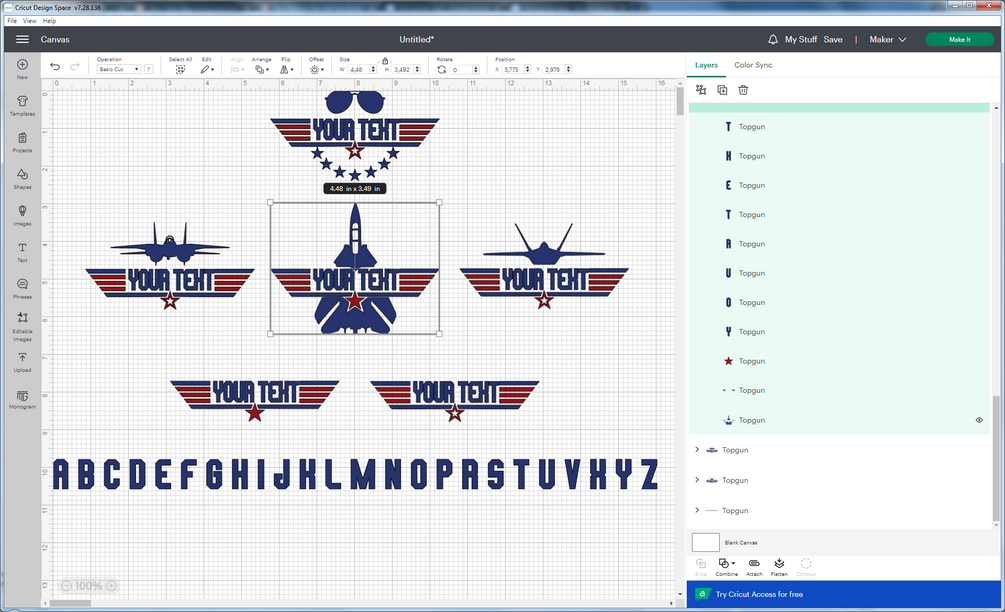Image resolution: width=1005 pixels, height=612 pixels.
Task: Select the aviator sunglasses design on canvas
Action: click(355, 101)
